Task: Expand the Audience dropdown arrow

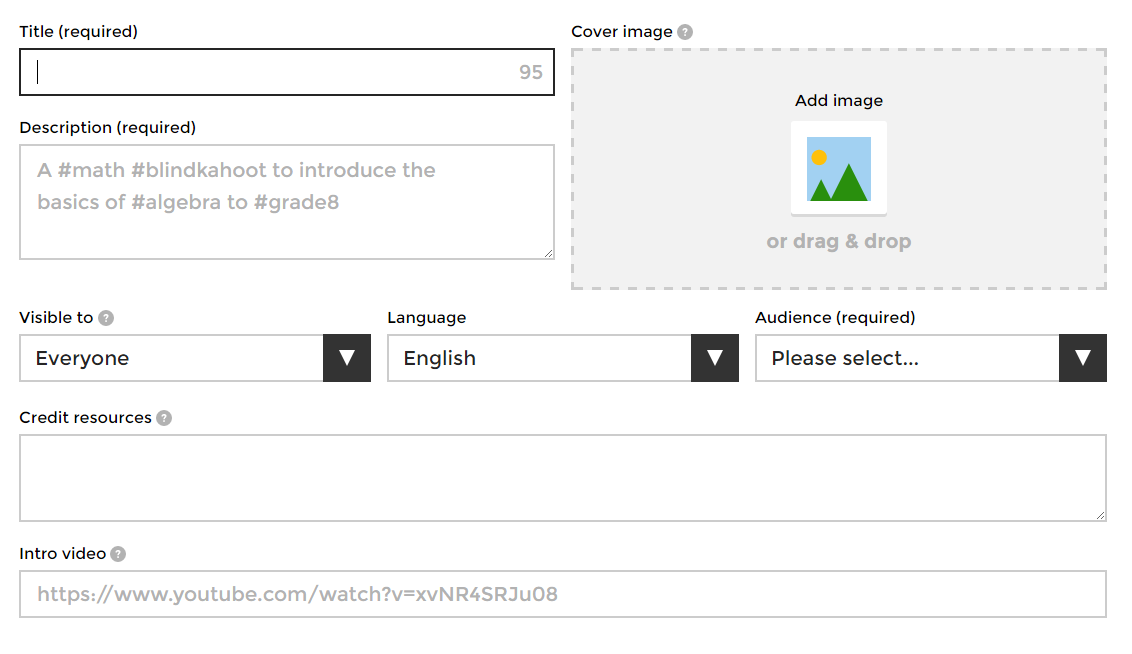Action: click(1083, 358)
